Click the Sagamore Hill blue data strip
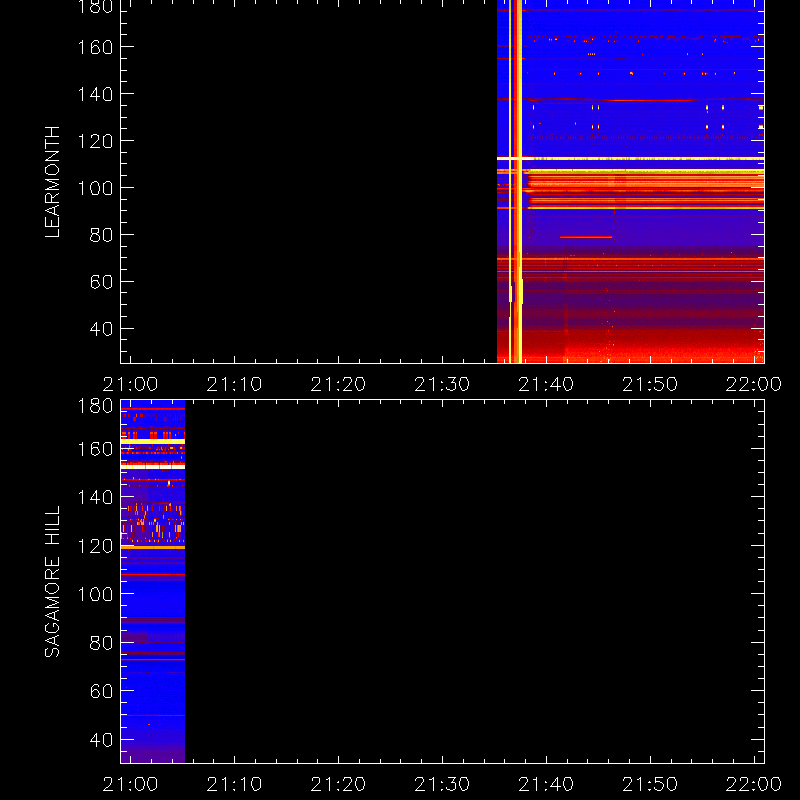Image resolution: width=800 pixels, height=800 pixels. coord(153,582)
